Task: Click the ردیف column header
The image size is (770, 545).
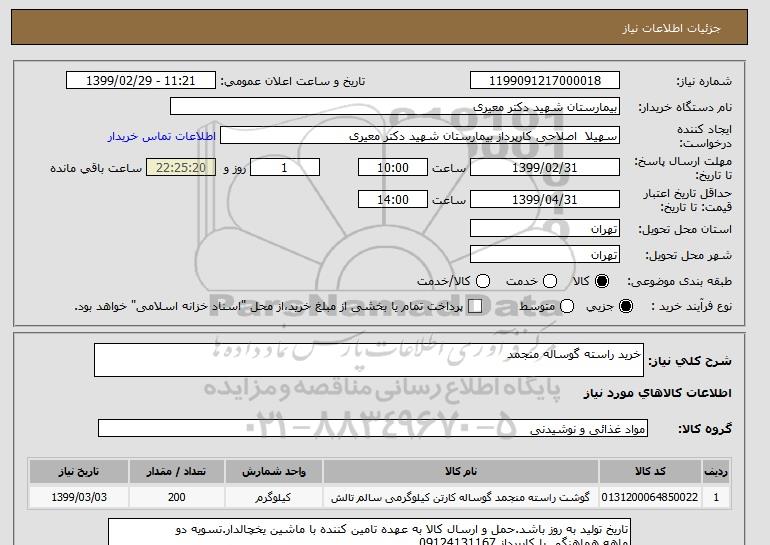Action: tap(716, 471)
